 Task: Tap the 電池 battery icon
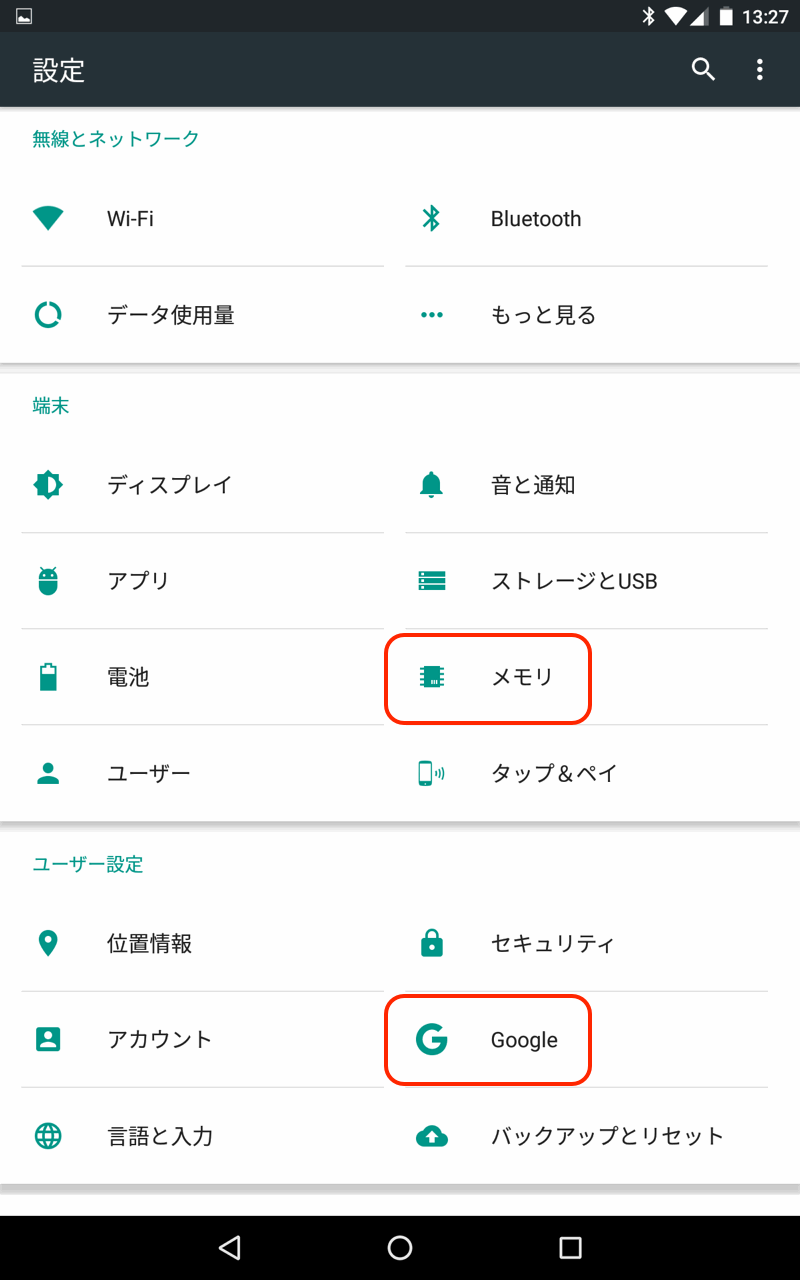[x=48, y=677]
